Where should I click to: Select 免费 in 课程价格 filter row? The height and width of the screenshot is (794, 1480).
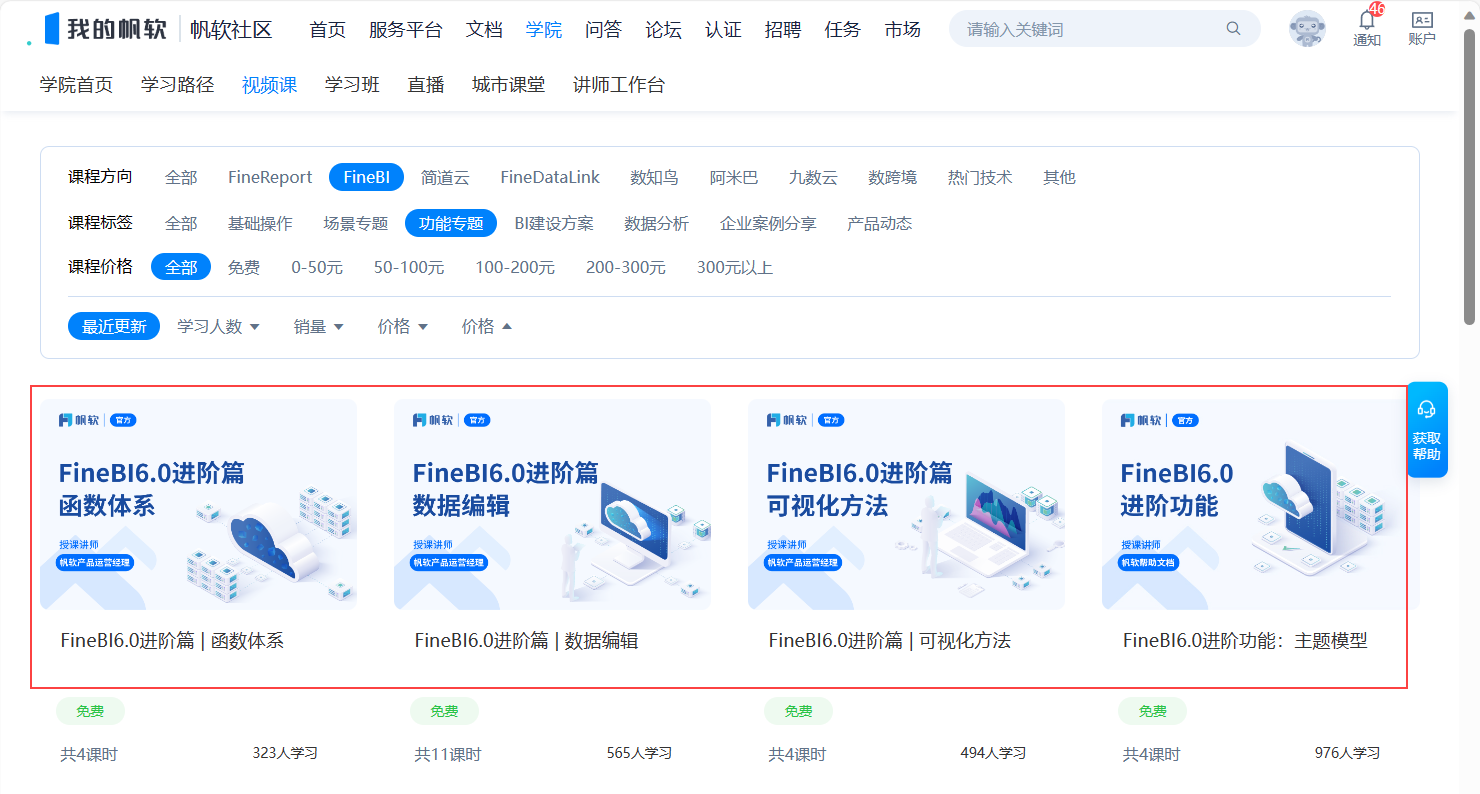[x=243, y=267]
